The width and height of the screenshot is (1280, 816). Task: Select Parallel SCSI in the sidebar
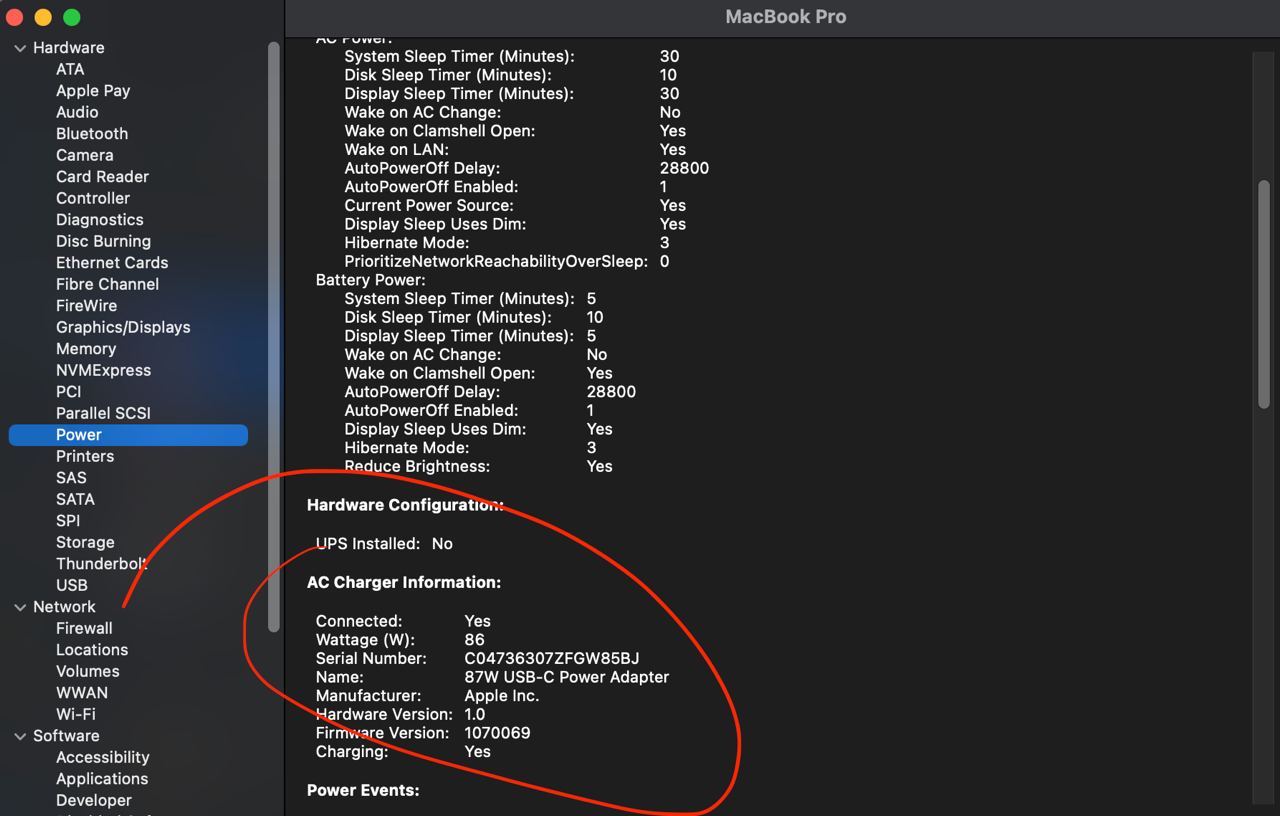103,413
